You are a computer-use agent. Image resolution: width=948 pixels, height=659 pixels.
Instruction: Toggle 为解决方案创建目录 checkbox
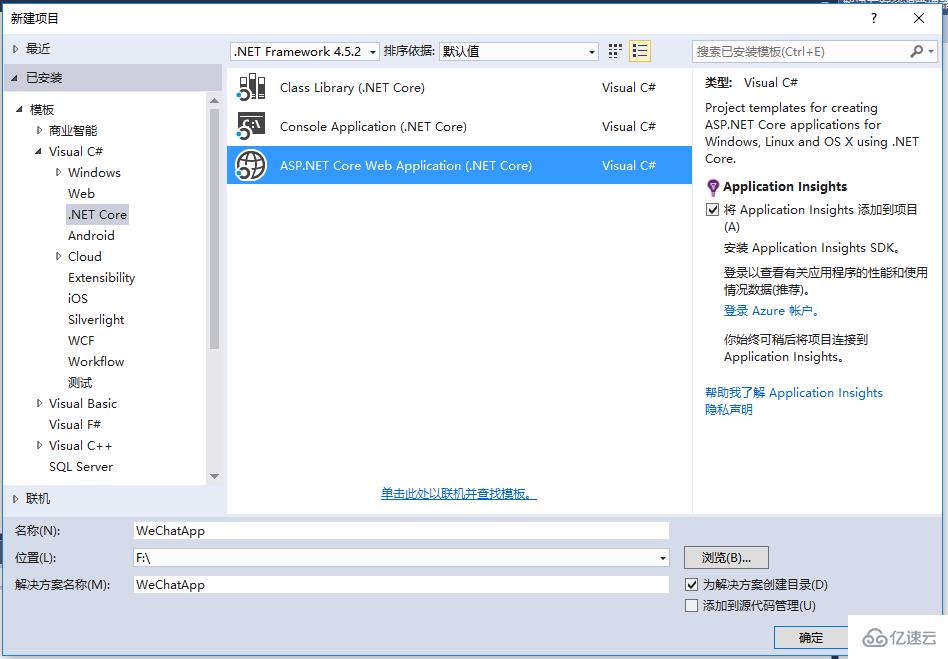point(692,585)
